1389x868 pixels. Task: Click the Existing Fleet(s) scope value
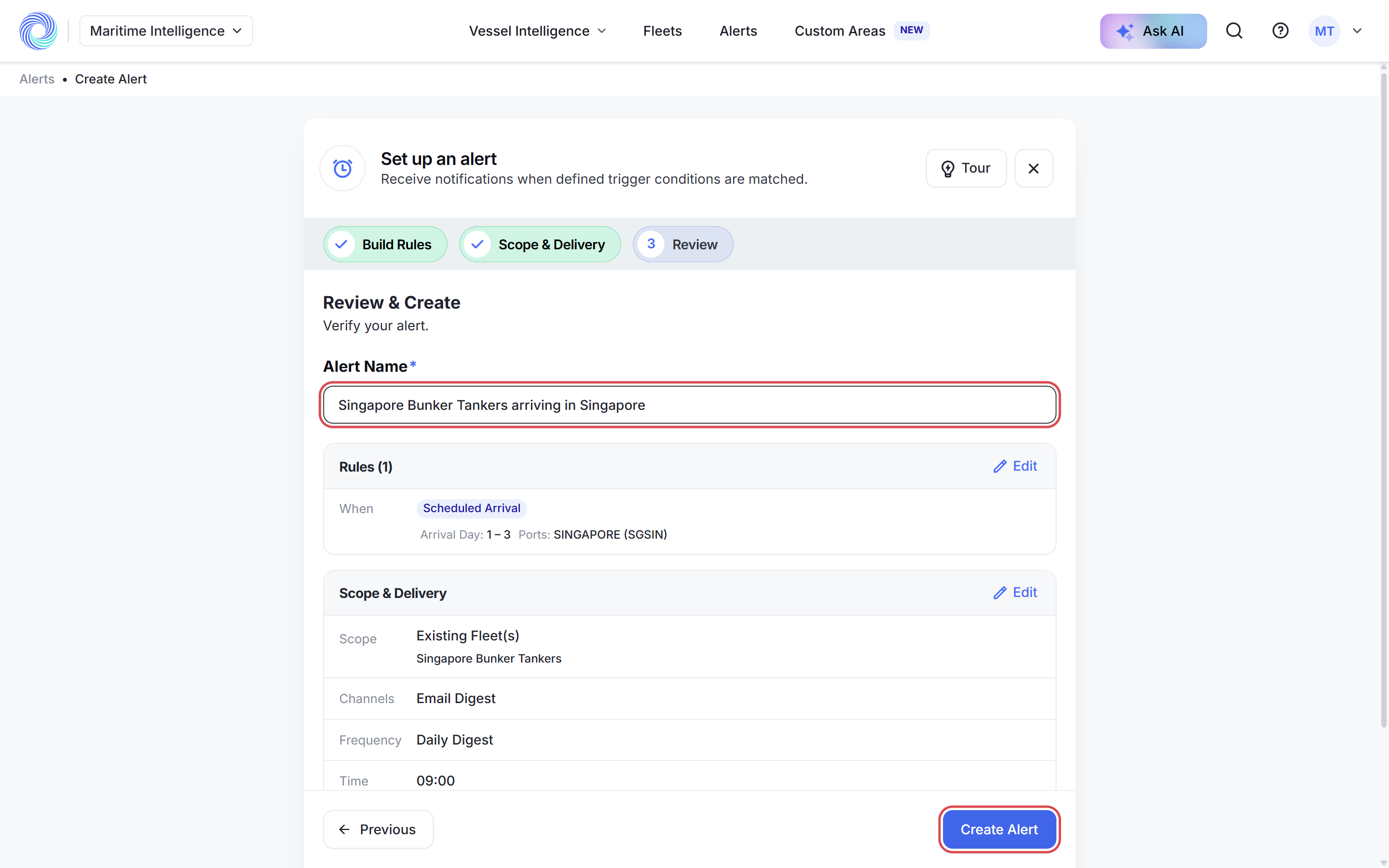pos(468,636)
